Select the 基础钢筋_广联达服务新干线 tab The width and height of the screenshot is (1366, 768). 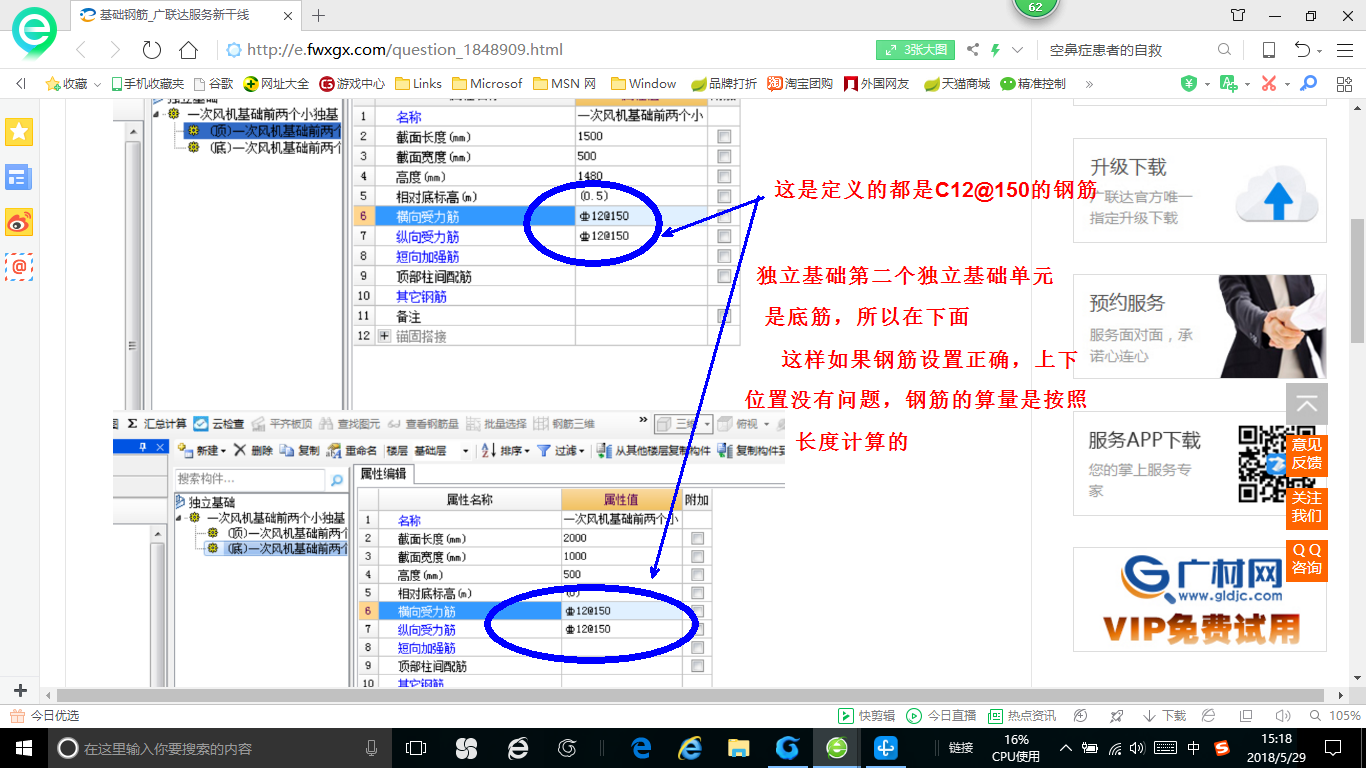point(185,15)
